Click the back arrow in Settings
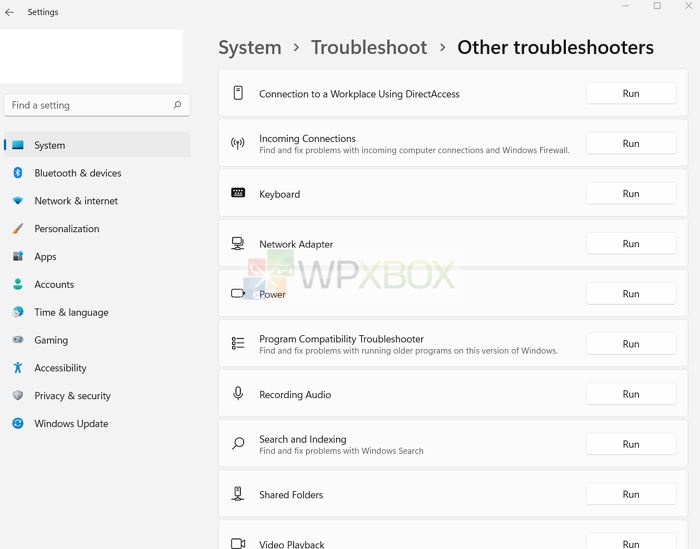This screenshot has width=700, height=549. pos(9,12)
